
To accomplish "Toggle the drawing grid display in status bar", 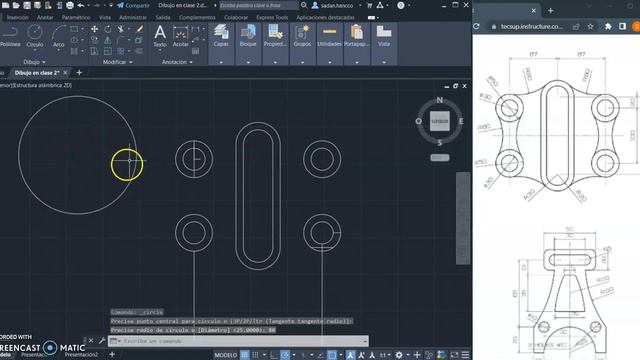I will 244,355.
